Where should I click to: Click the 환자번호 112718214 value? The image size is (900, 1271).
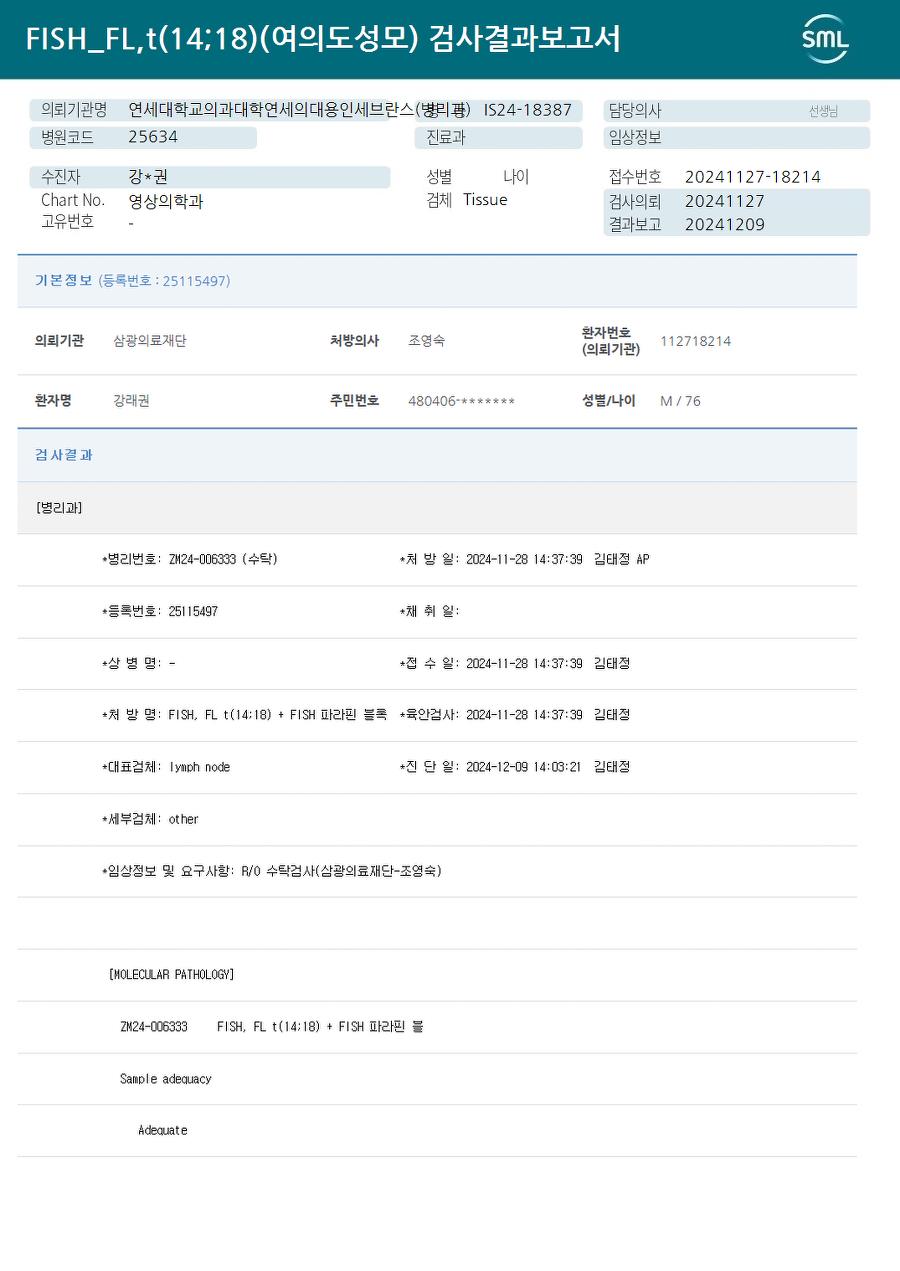click(x=695, y=341)
